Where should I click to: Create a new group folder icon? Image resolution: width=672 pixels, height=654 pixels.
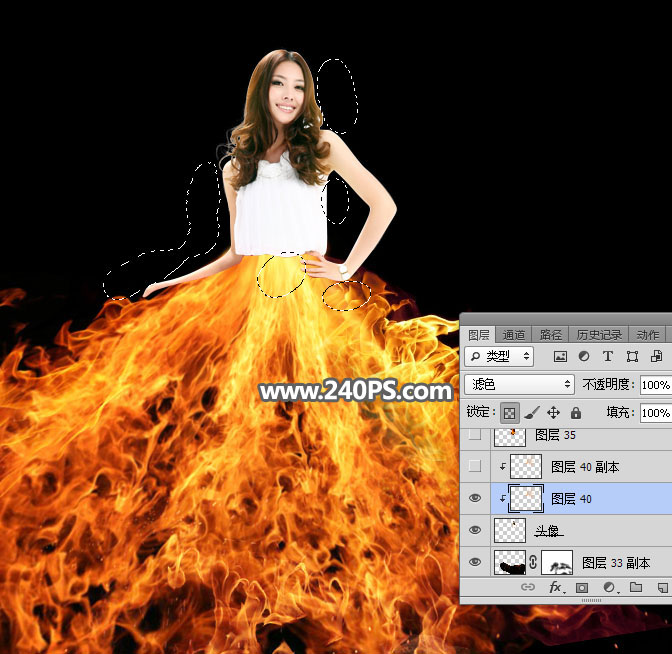click(x=636, y=587)
